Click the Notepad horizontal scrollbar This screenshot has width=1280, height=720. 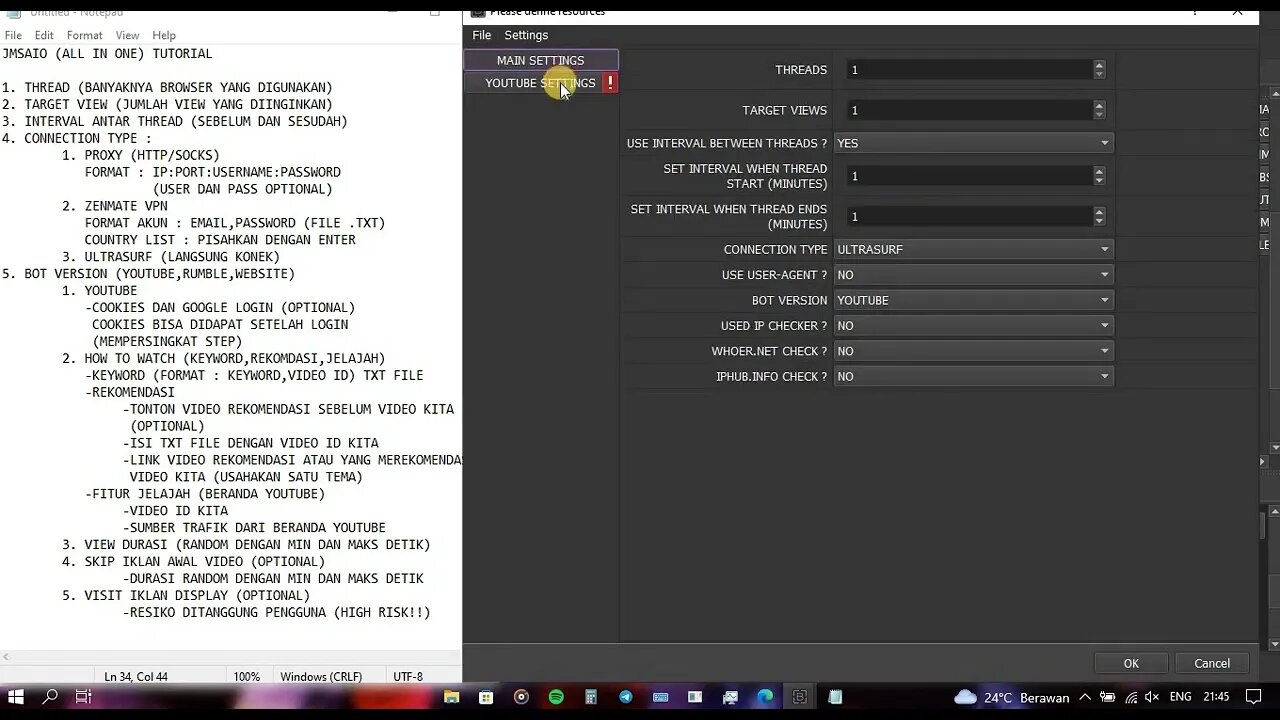[x=231, y=657]
